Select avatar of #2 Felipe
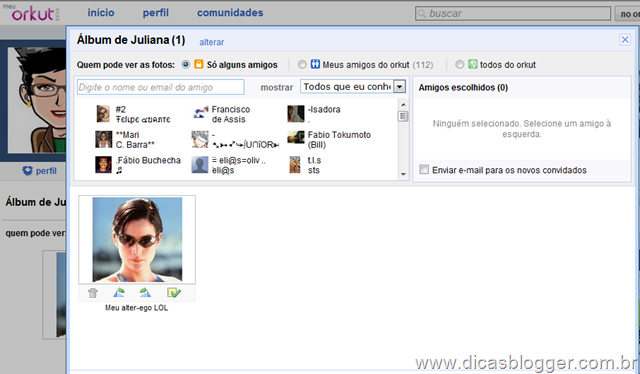Screen dimensions: 640x374 pos(103,114)
